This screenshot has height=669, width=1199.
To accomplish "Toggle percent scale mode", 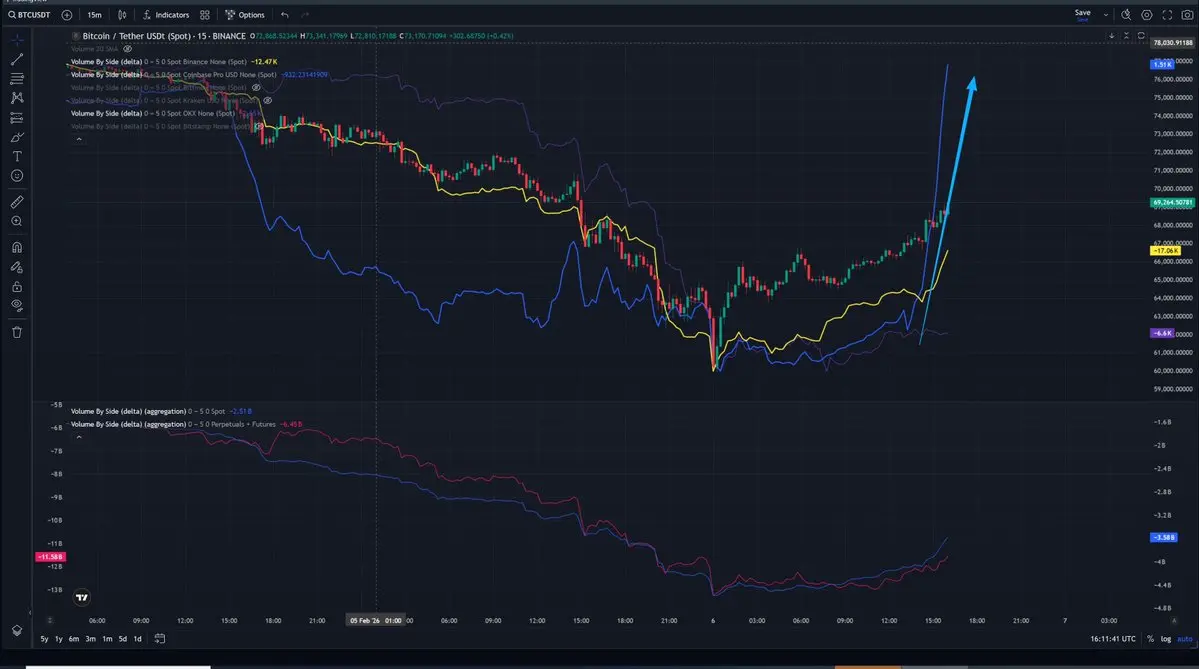I will click(x=1150, y=639).
